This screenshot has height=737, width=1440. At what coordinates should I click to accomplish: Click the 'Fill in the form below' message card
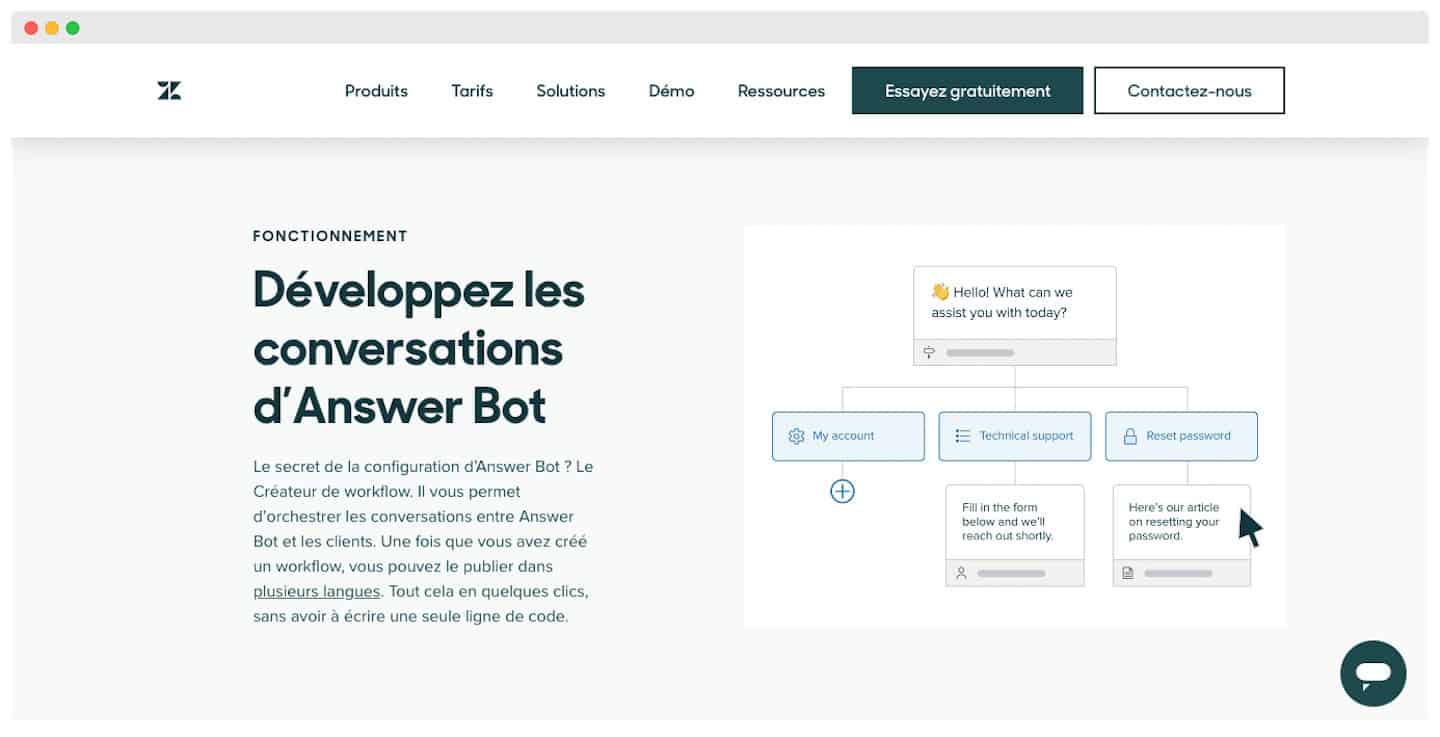[1015, 535]
